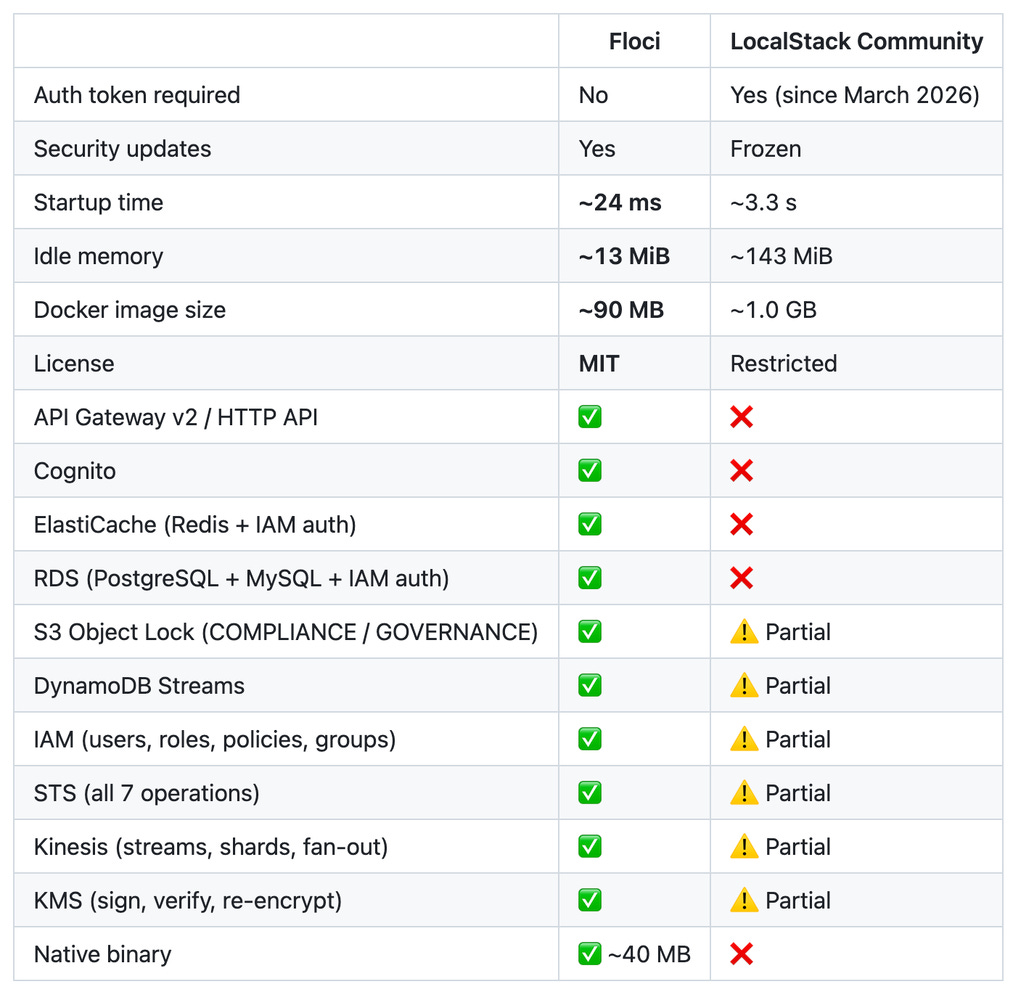Click the red cross in Cognito row
The width and height of the screenshot is (1013, 1000).
coord(742,470)
